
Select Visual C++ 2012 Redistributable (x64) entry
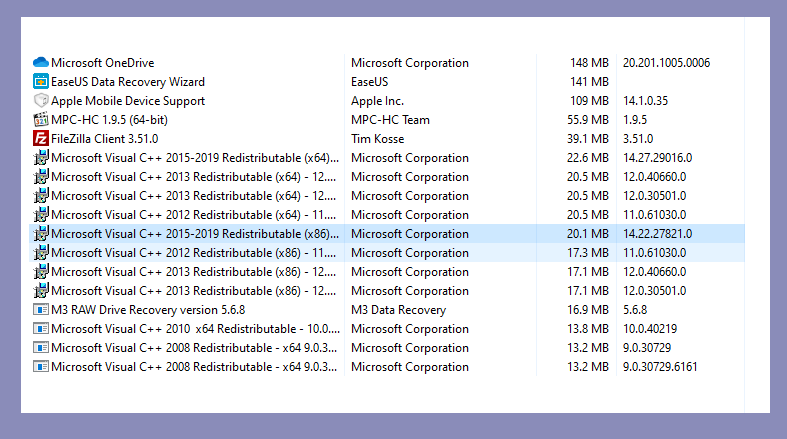point(387,215)
